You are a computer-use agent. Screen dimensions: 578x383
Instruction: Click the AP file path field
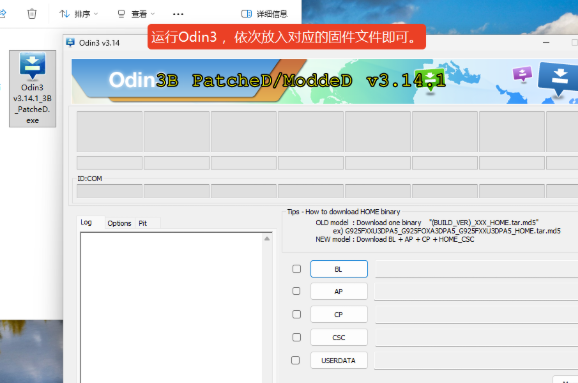(476, 292)
